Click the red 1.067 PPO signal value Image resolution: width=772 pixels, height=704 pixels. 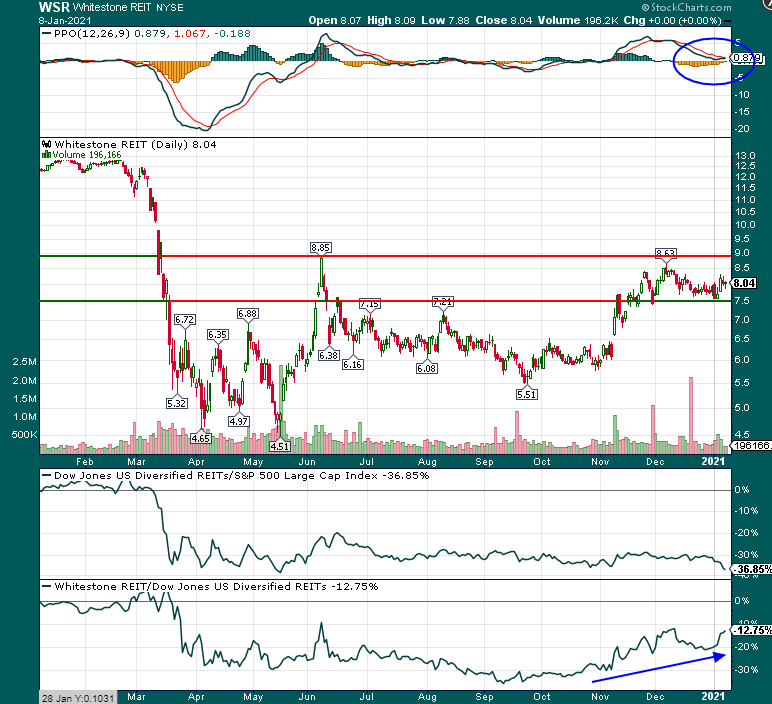click(190, 34)
